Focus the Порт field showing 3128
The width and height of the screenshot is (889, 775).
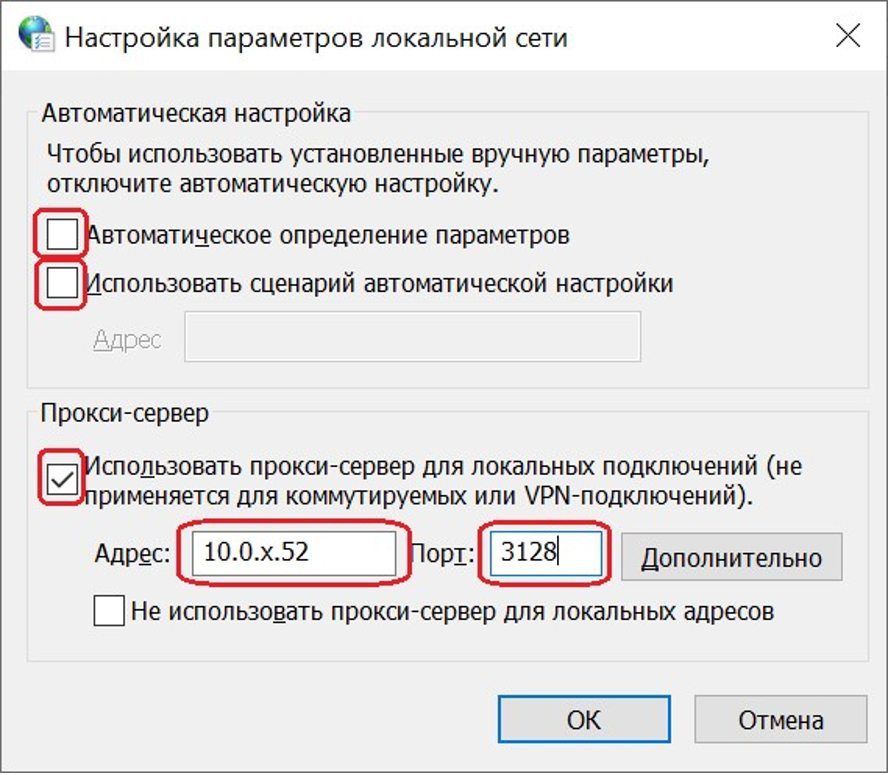tap(545, 553)
